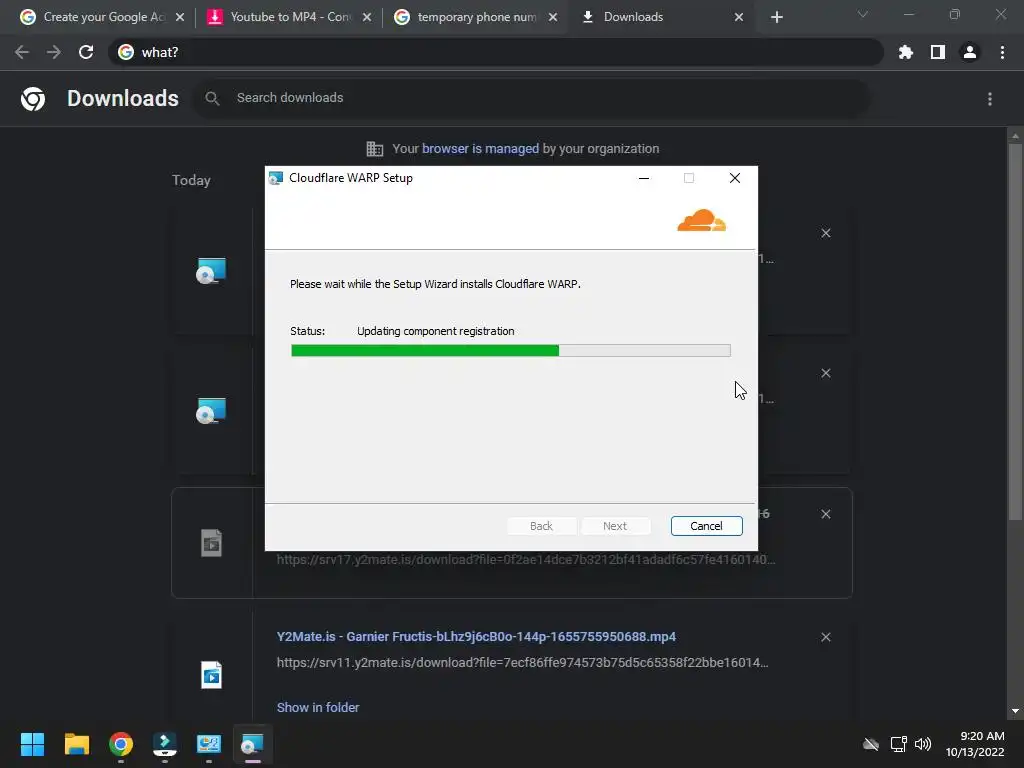
Task: Cancel the Cloudflare WARP installation
Action: [x=706, y=526]
